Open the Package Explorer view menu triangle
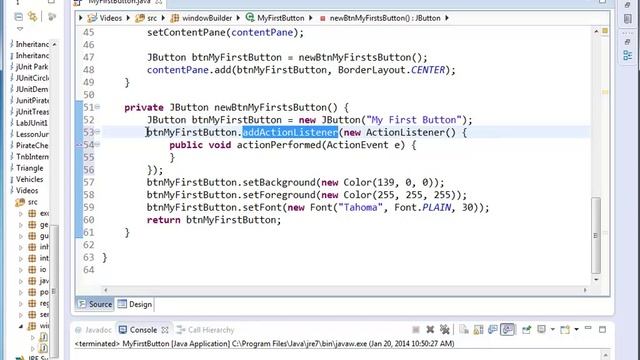 tap(20, 29)
